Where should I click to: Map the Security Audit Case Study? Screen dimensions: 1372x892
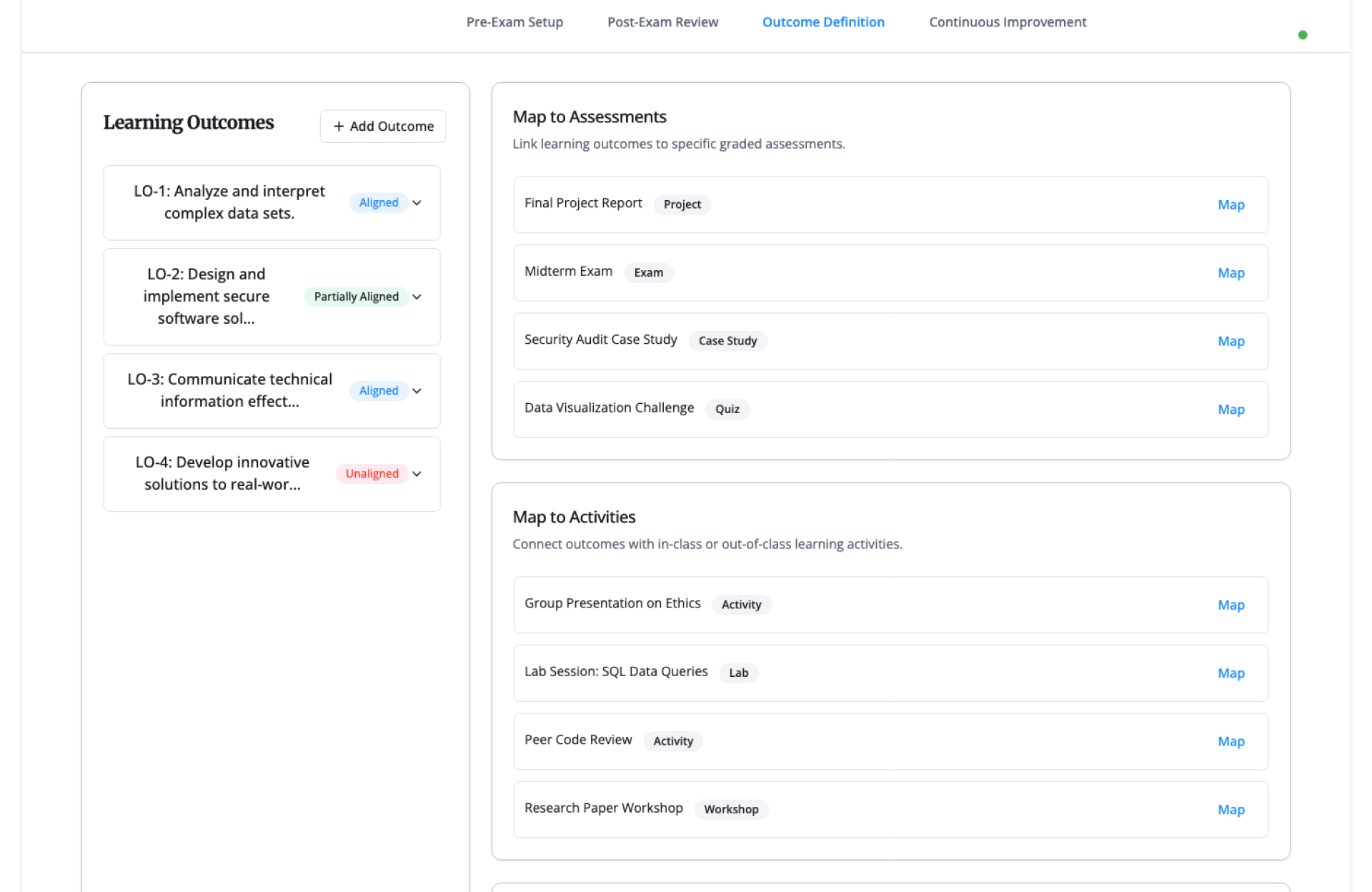tap(1231, 342)
